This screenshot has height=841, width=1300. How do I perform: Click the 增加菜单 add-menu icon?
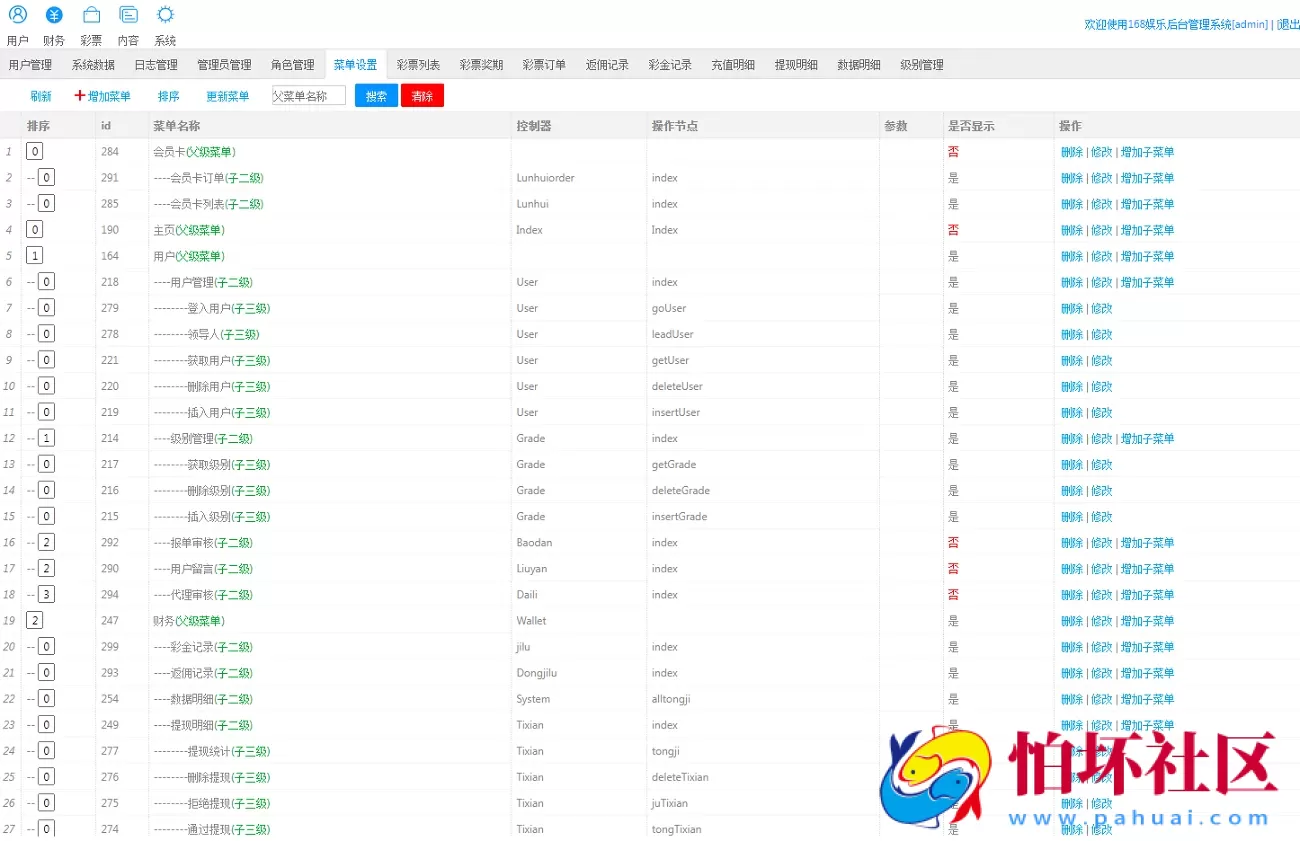(x=102, y=95)
